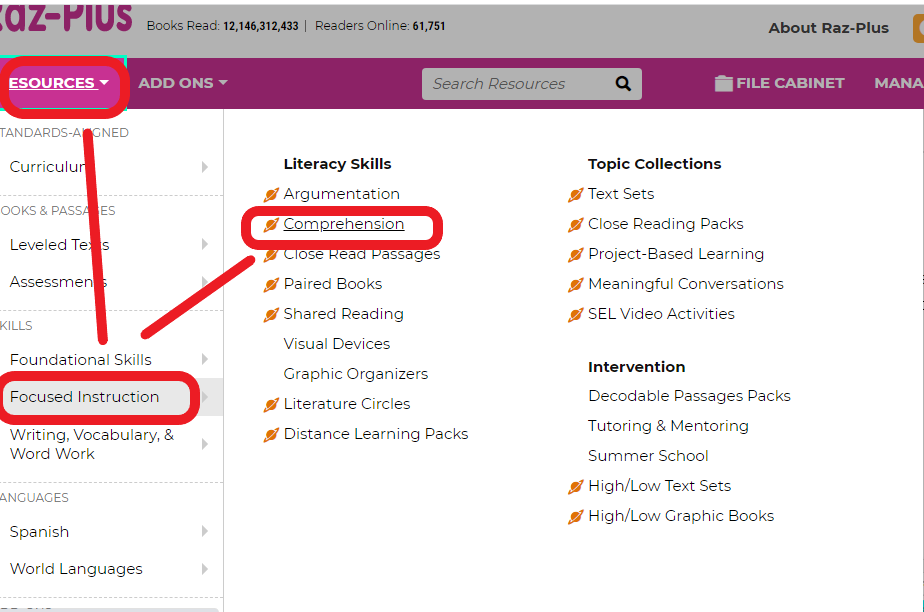The image size is (924, 612).
Task: Click planet icon beside Paired Books
Action: click(271, 285)
